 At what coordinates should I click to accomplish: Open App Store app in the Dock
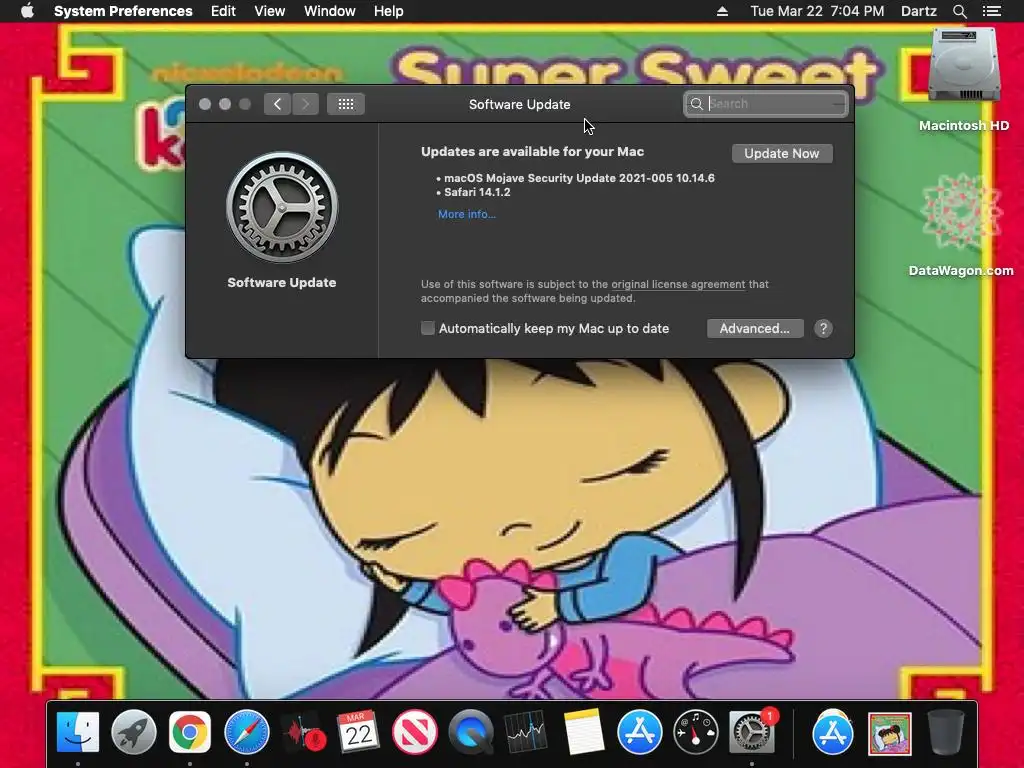[x=639, y=732]
